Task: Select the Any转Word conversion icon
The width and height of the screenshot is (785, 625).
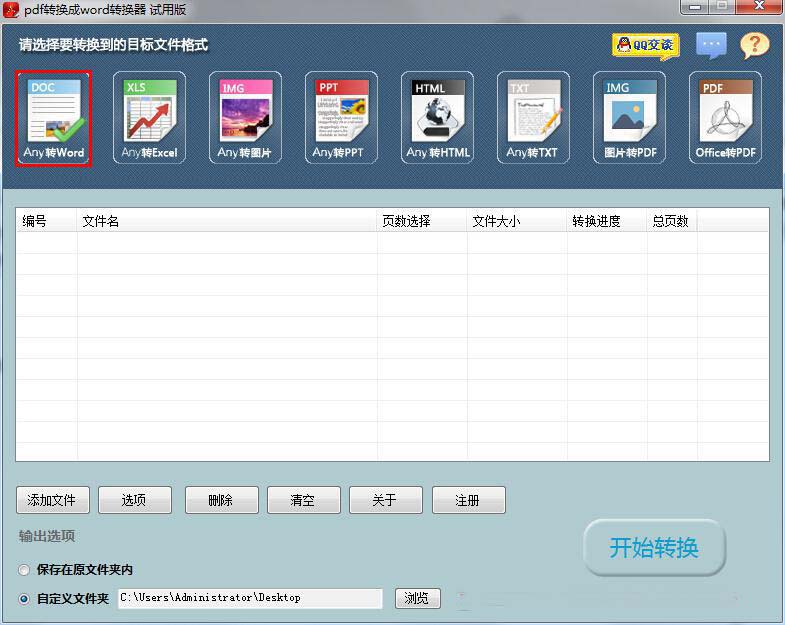Action: 53,118
